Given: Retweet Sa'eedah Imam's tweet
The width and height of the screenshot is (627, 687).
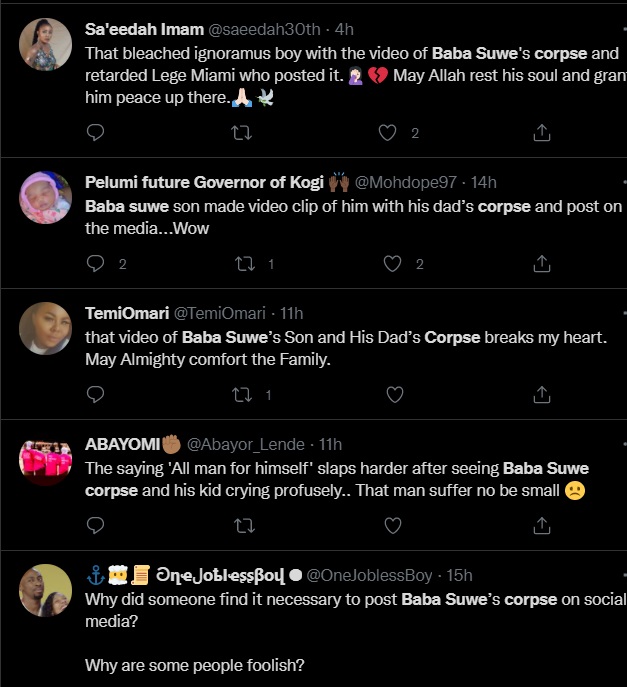Looking at the screenshot, I should 241,132.
